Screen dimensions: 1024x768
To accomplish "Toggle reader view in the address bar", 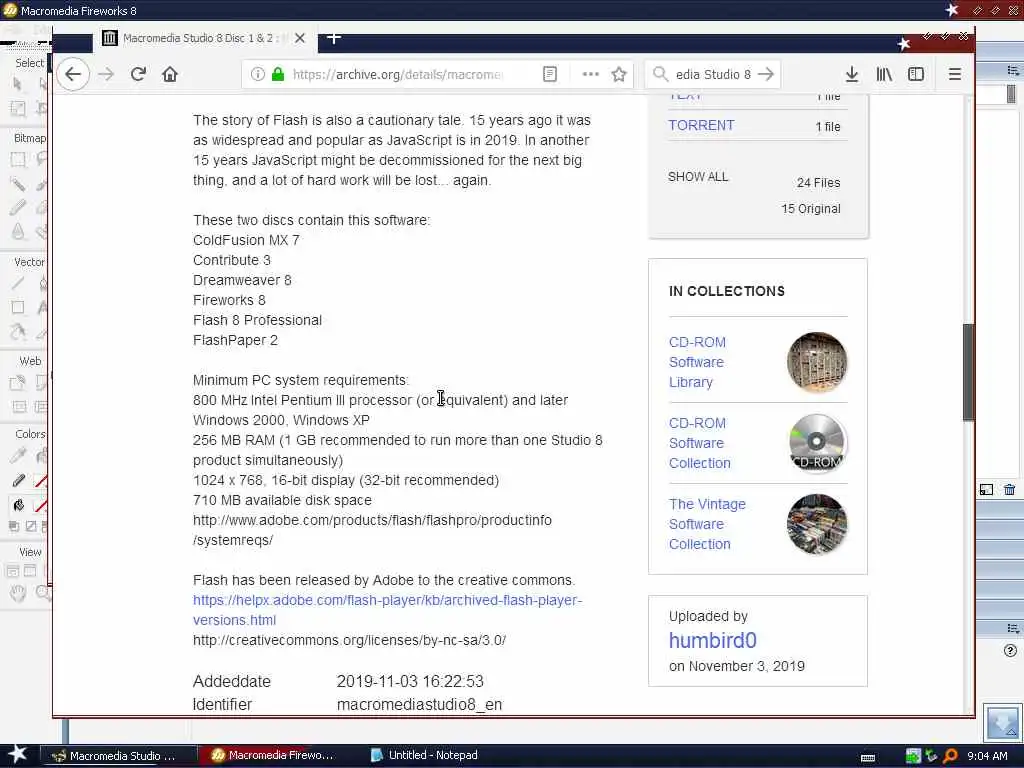I will pyautogui.click(x=550, y=74).
